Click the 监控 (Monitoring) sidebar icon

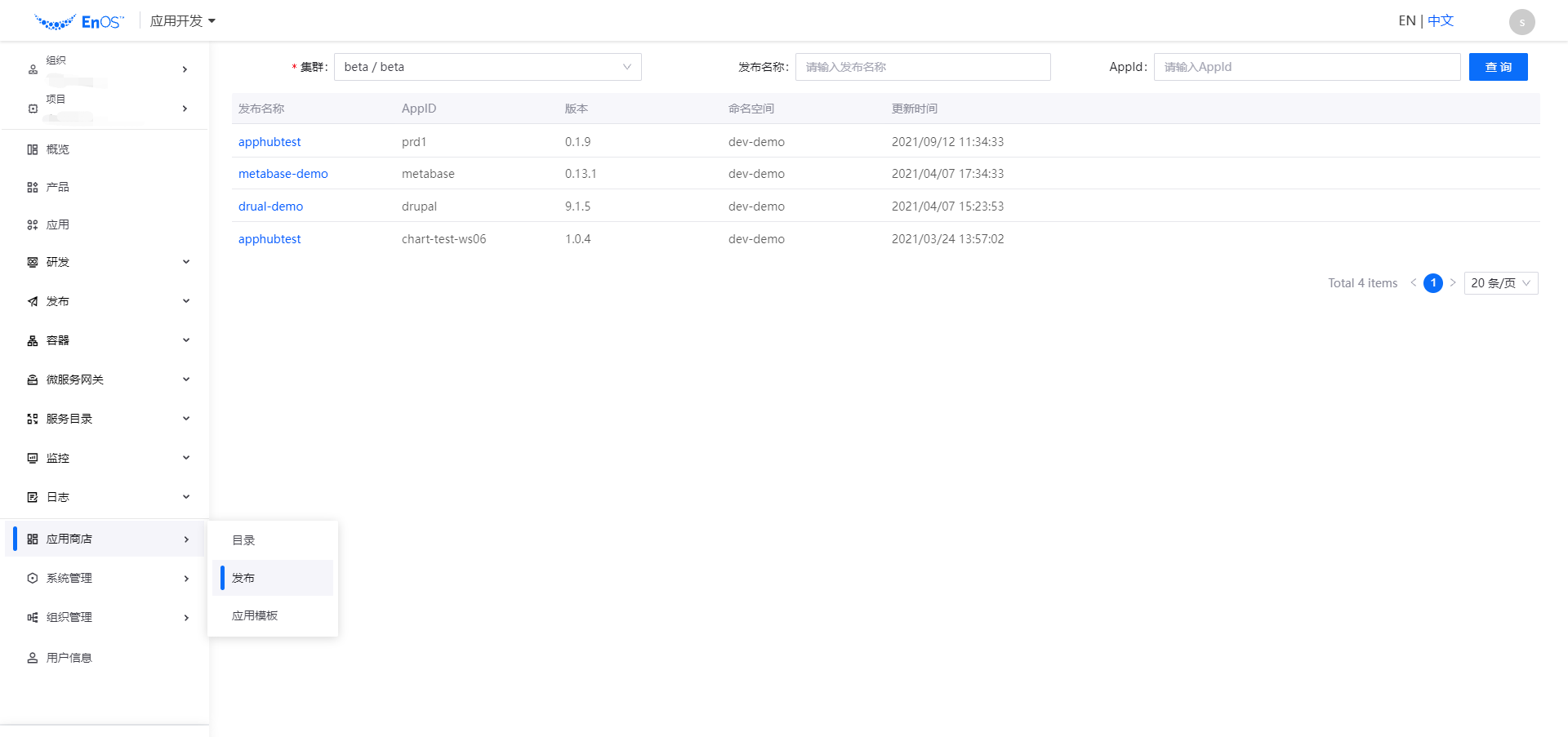[x=33, y=457]
